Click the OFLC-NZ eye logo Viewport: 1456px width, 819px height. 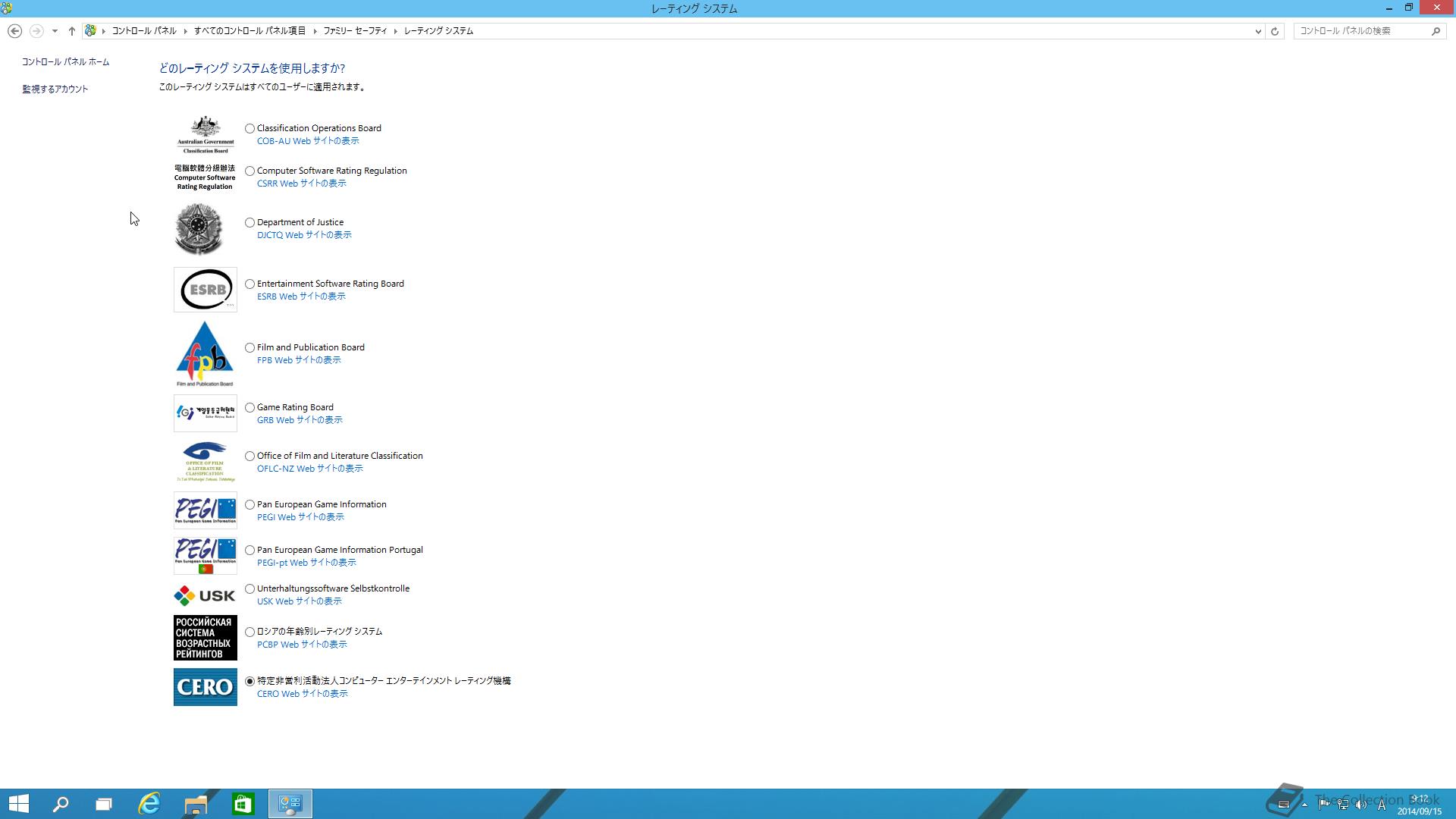point(205,462)
